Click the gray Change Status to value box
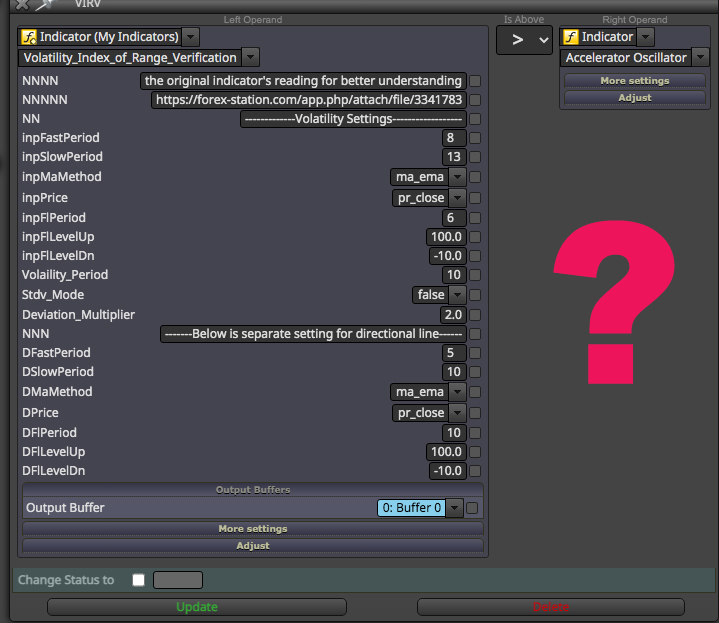 coord(178,580)
